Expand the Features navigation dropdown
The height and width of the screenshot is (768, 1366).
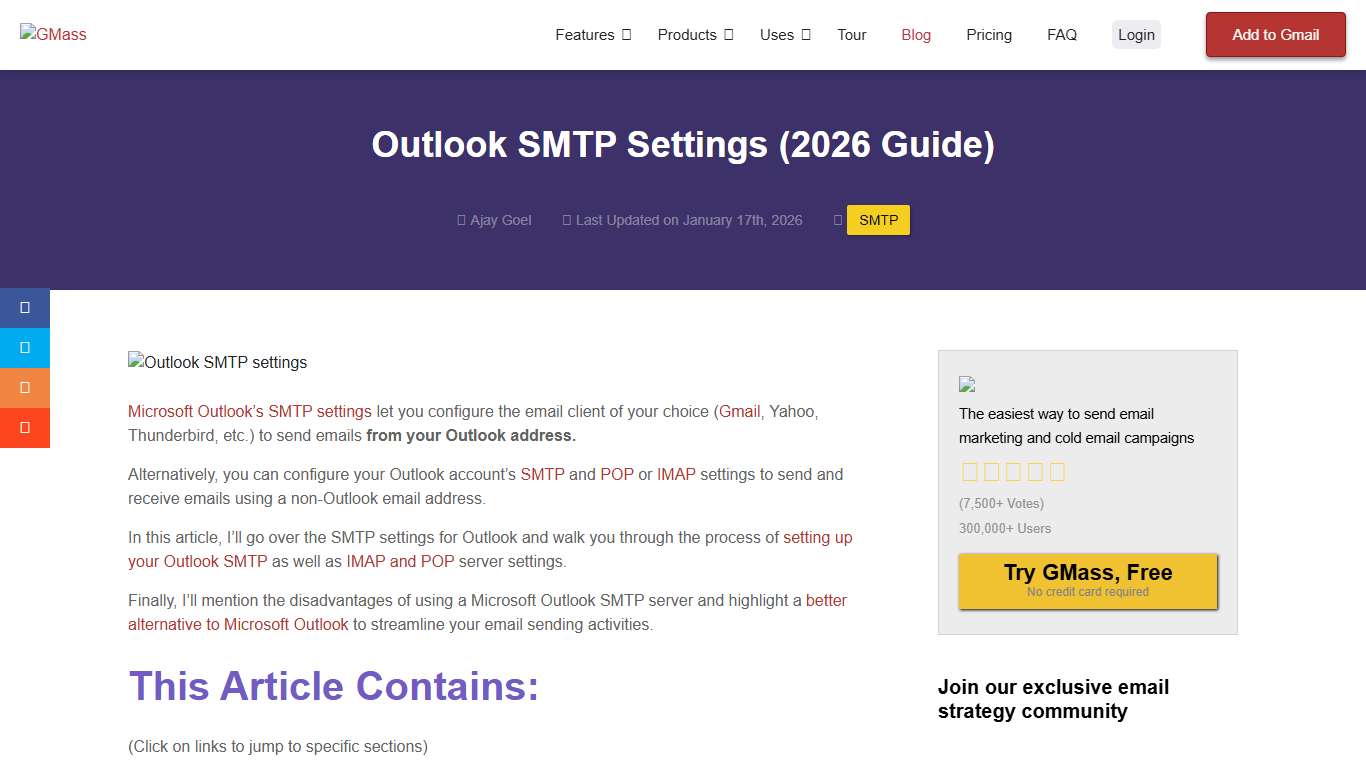592,34
